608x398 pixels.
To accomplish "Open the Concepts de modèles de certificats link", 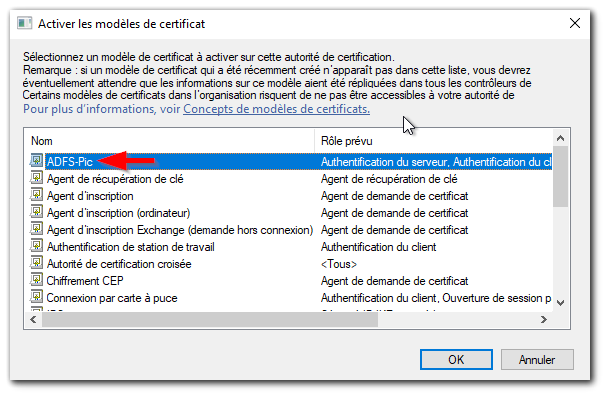I will (276, 109).
